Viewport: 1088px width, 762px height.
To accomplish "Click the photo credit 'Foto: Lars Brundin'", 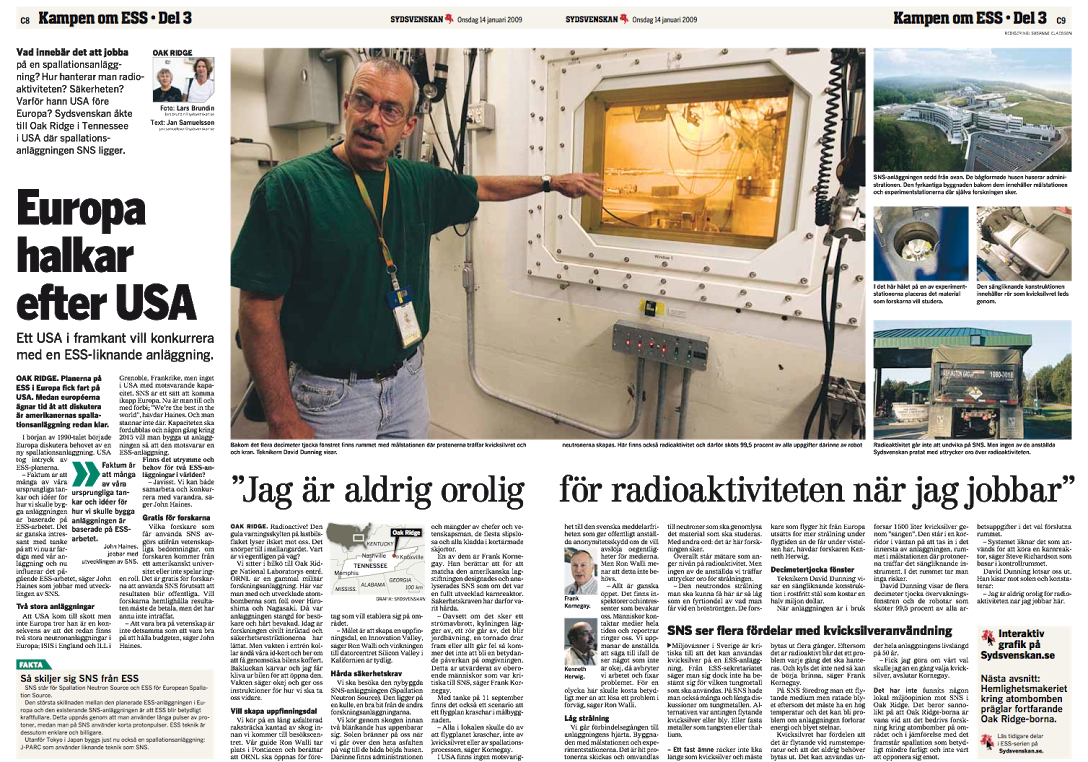I will 187,108.
